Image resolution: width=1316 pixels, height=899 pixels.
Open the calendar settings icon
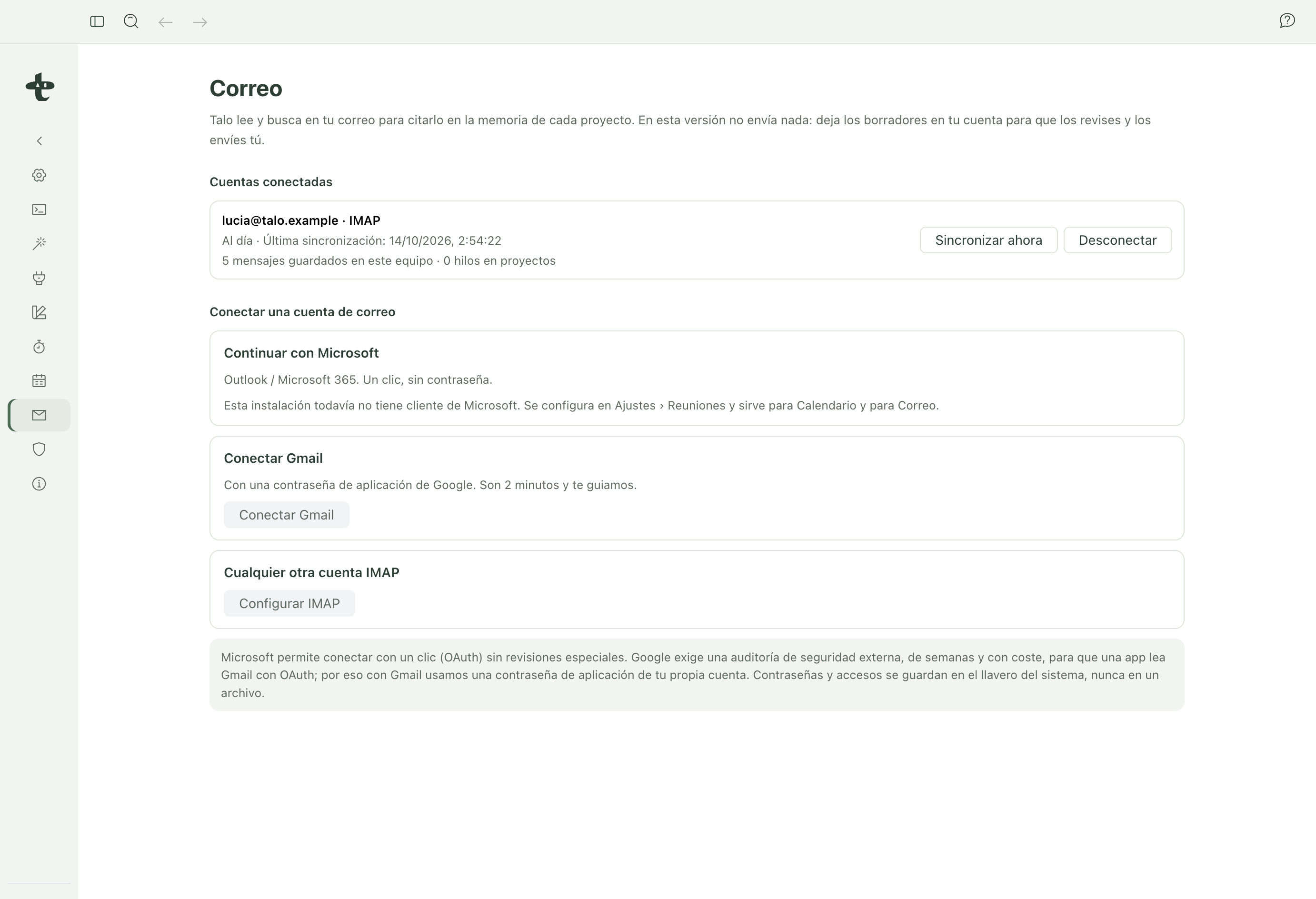click(39, 380)
